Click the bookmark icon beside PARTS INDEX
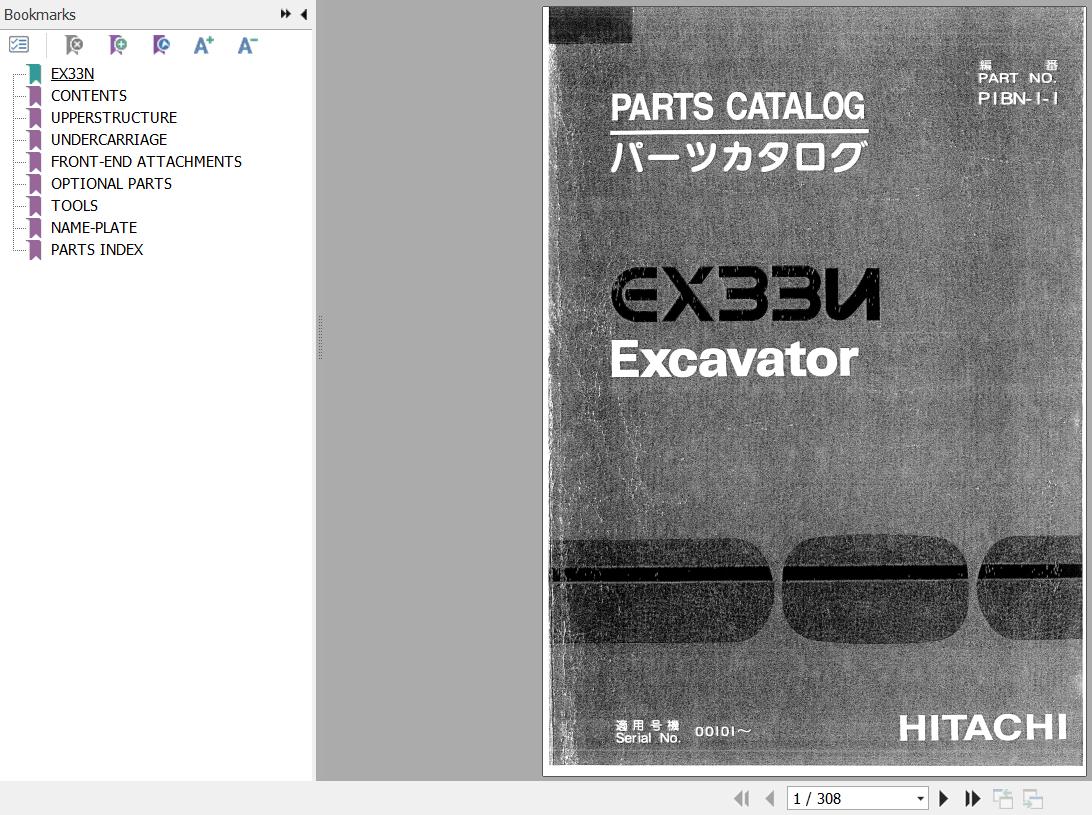The width and height of the screenshot is (1092, 815). pos(35,250)
